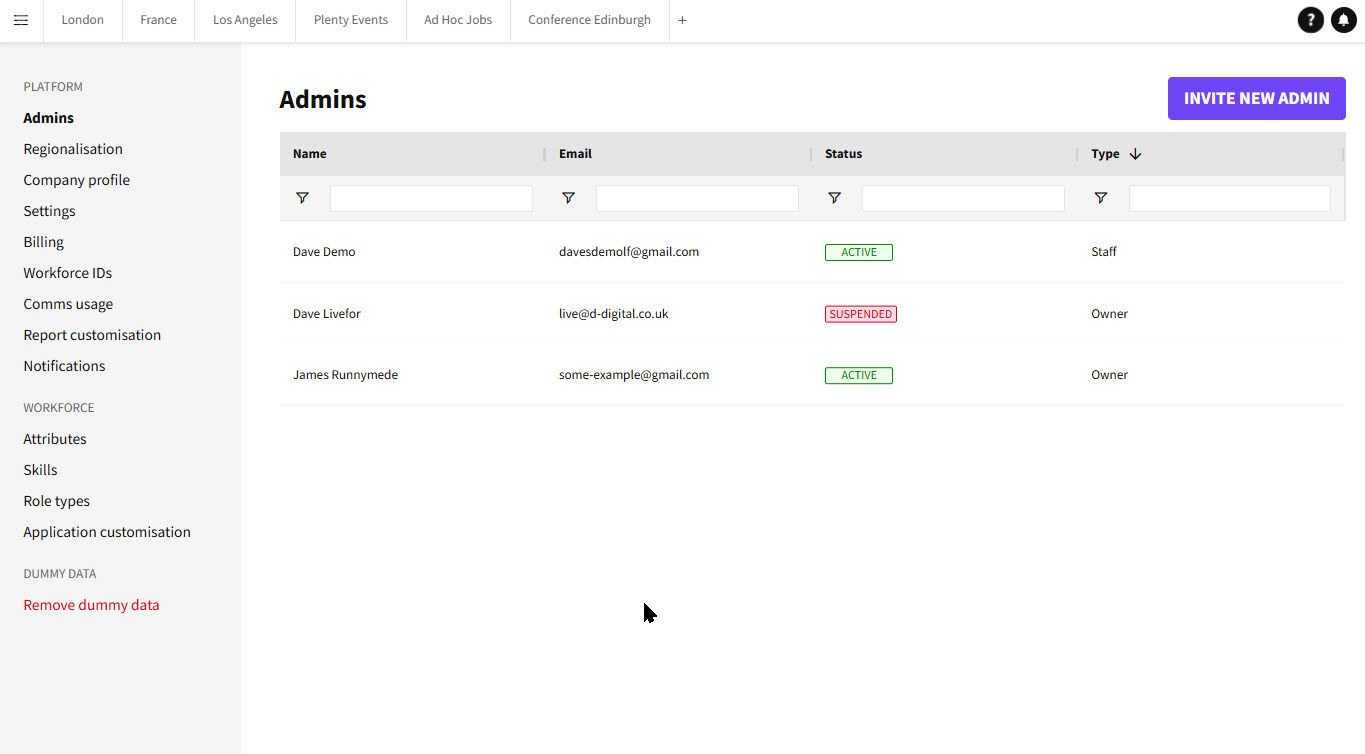The image size is (1365, 754).
Task: Go to Company profile
Action: 77,180
